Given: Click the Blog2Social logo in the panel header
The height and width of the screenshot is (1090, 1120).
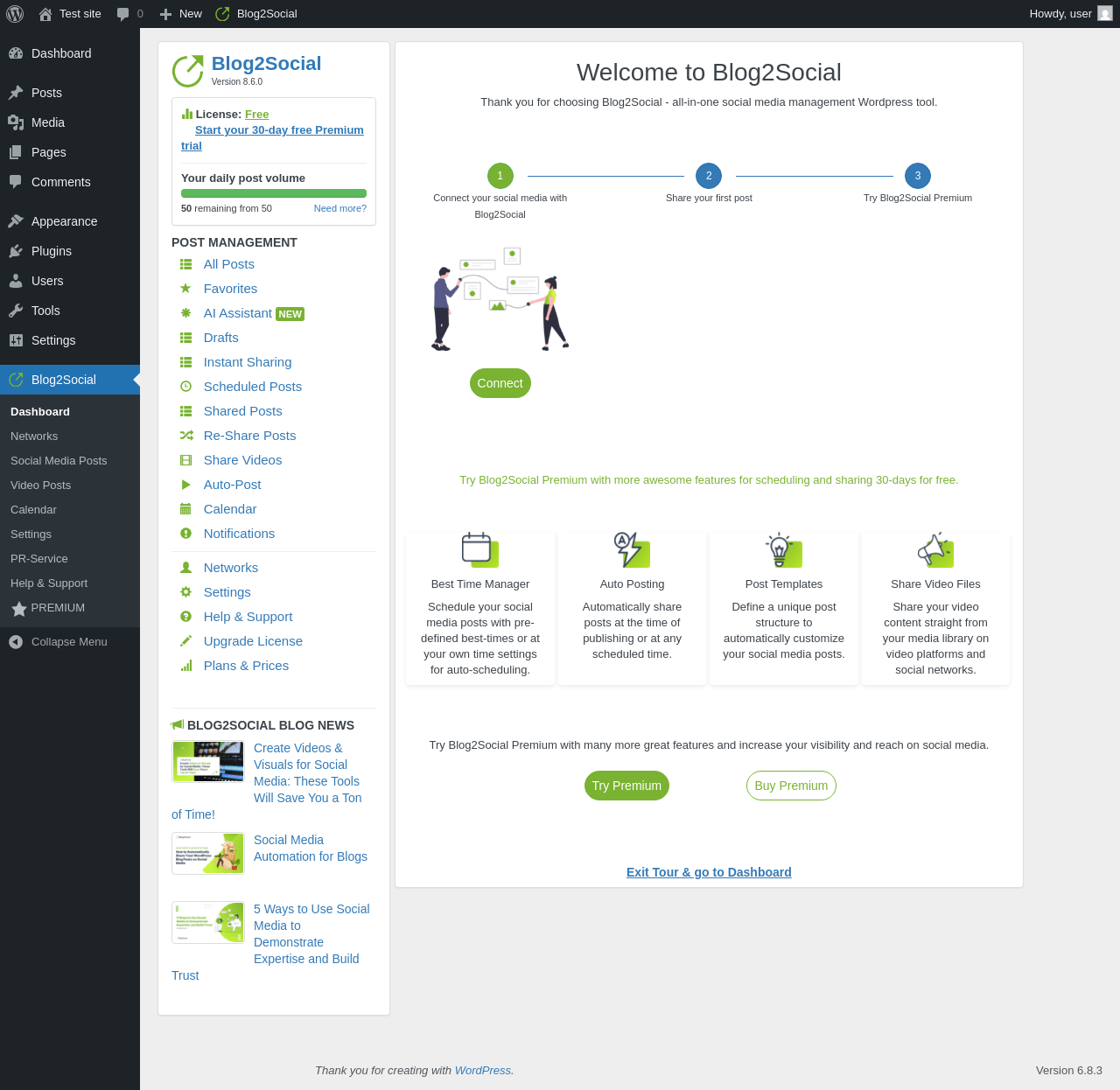Looking at the screenshot, I should [x=187, y=71].
